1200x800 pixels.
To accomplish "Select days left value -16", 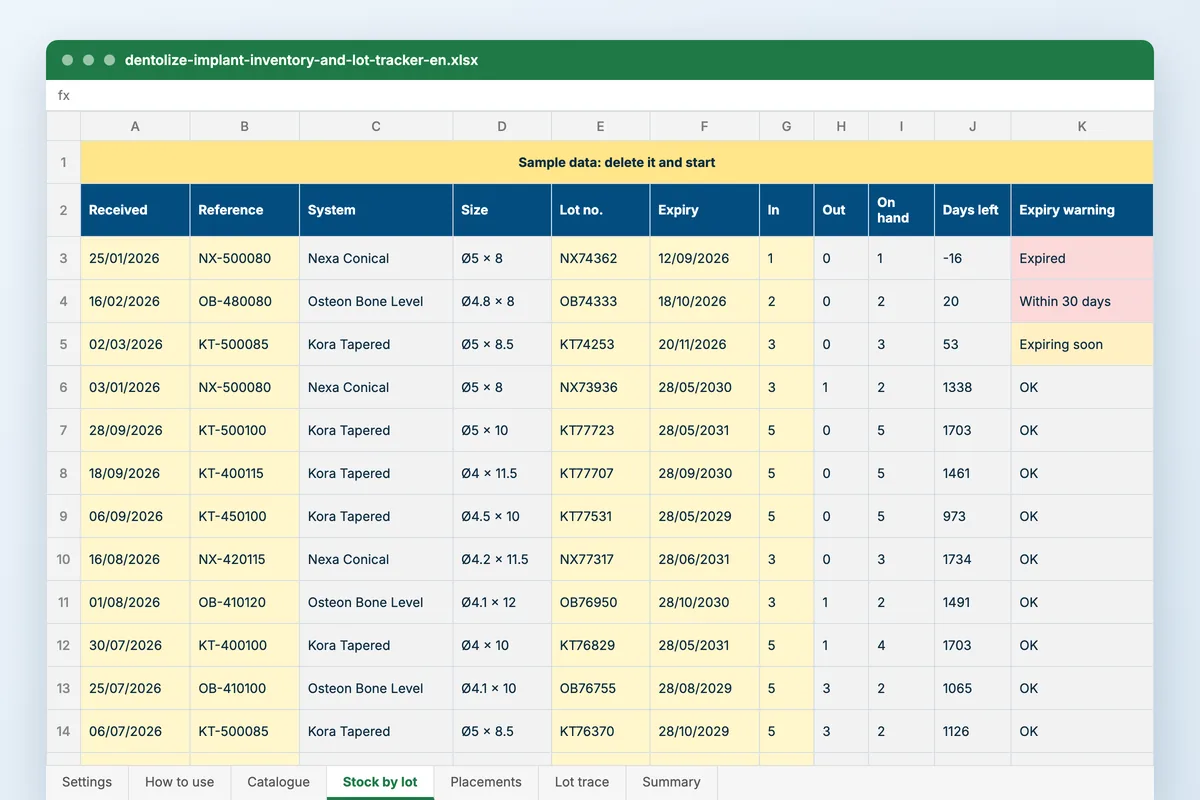I will (973, 258).
